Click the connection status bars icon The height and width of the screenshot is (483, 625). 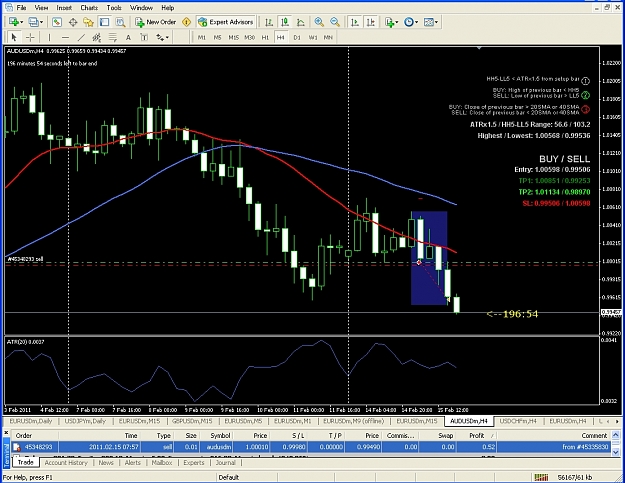coord(541,477)
